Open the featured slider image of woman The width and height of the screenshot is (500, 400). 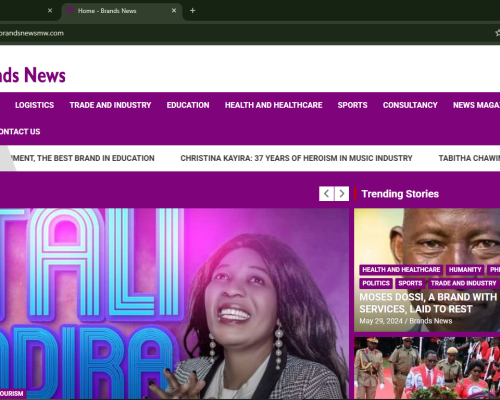pyautogui.click(x=174, y=303)
